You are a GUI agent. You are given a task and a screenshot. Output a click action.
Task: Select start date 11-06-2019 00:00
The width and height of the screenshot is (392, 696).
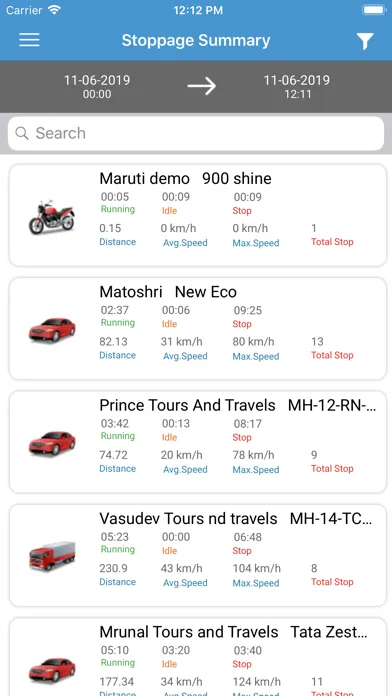click(x=97, y=87)
